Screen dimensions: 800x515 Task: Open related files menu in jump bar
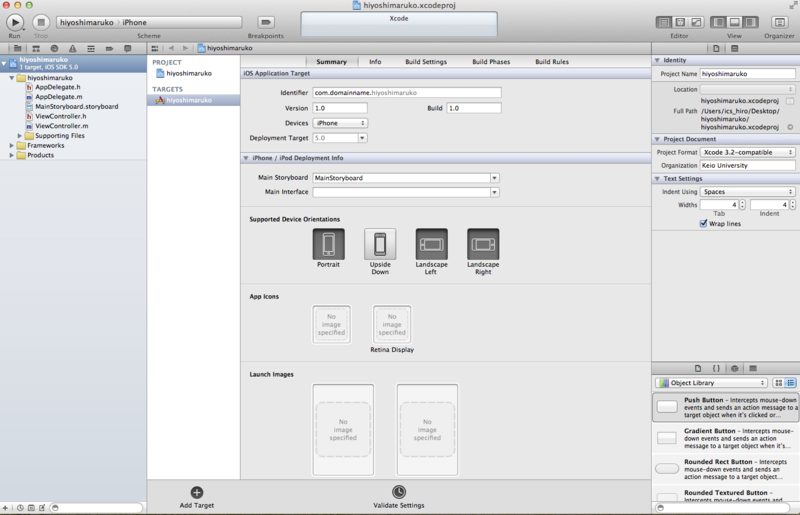tap(155, 48)
